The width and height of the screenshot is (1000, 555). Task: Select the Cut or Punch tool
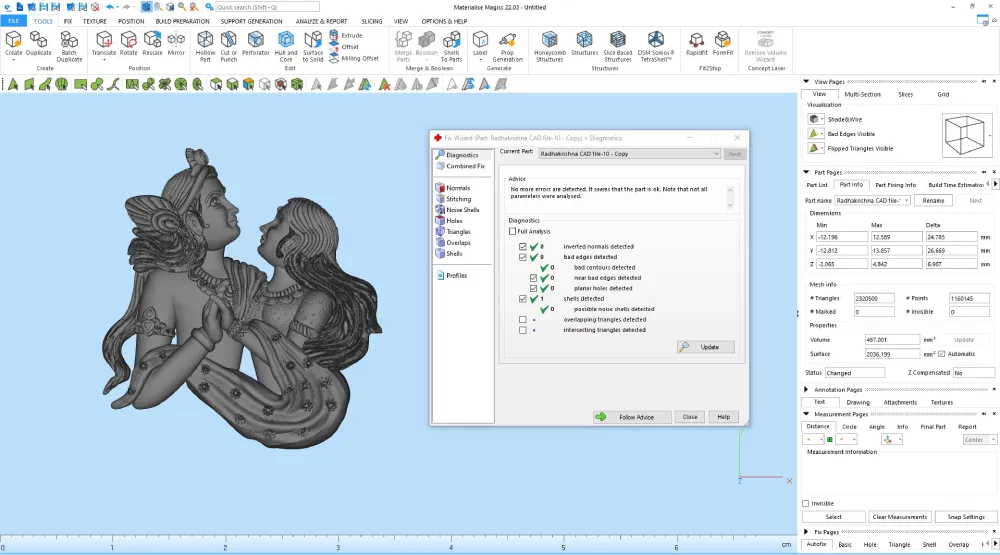coord(228,47)
